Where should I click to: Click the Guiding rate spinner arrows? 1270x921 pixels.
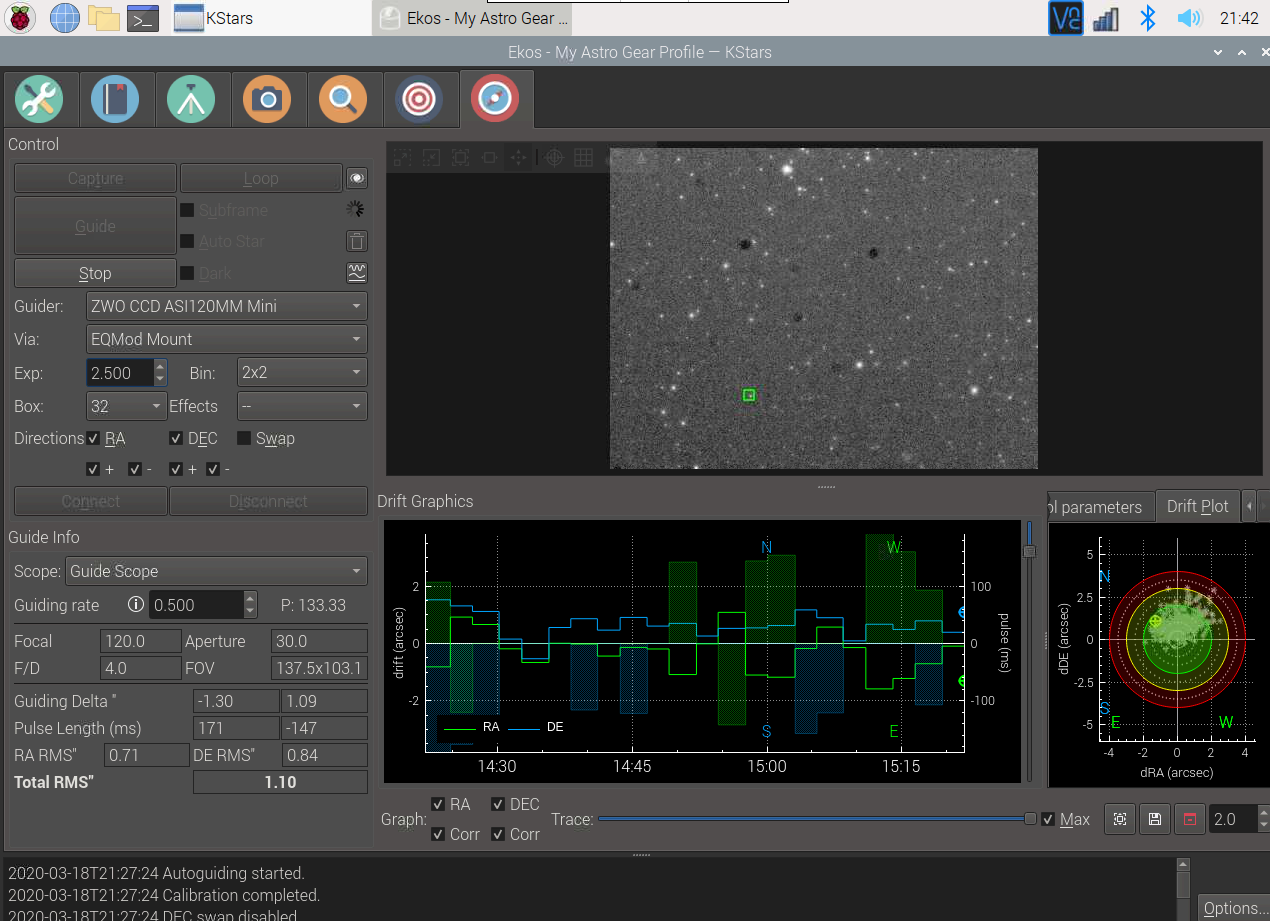pos(250,604)
